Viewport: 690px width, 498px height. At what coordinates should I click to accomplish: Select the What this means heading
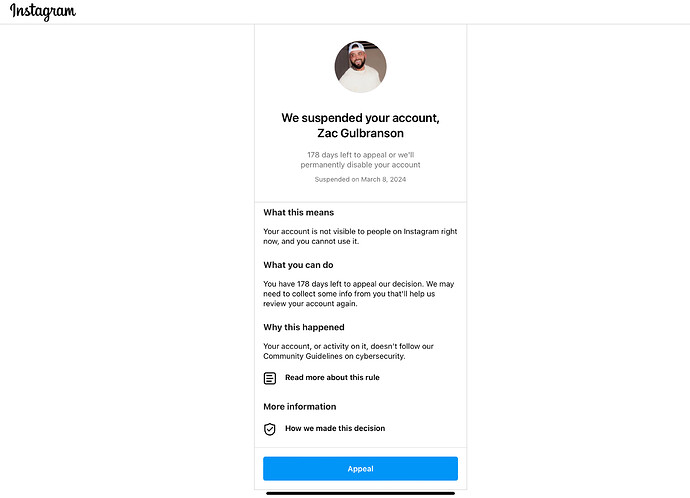coord(298,213)
